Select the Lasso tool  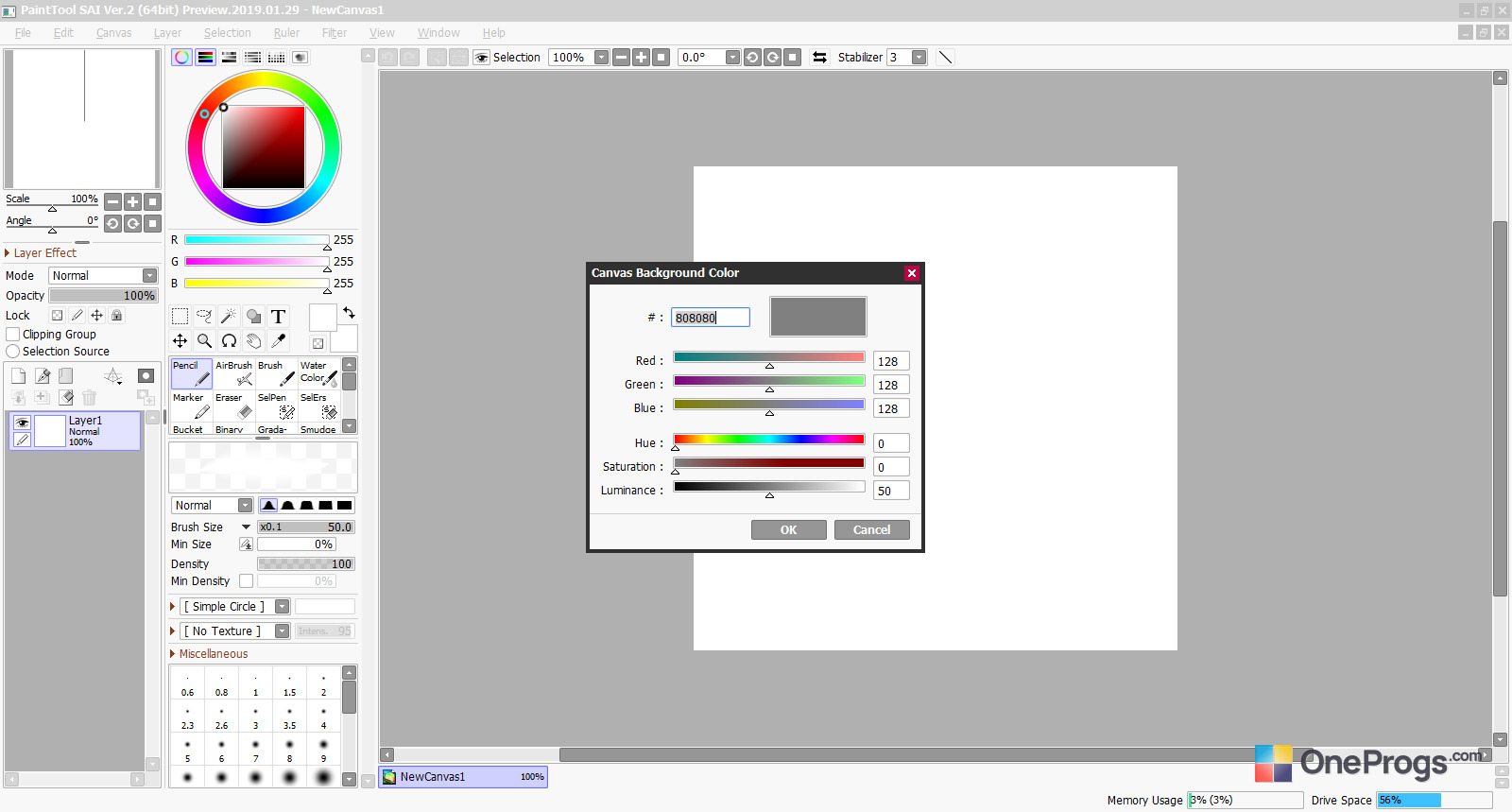click(204, 317)
